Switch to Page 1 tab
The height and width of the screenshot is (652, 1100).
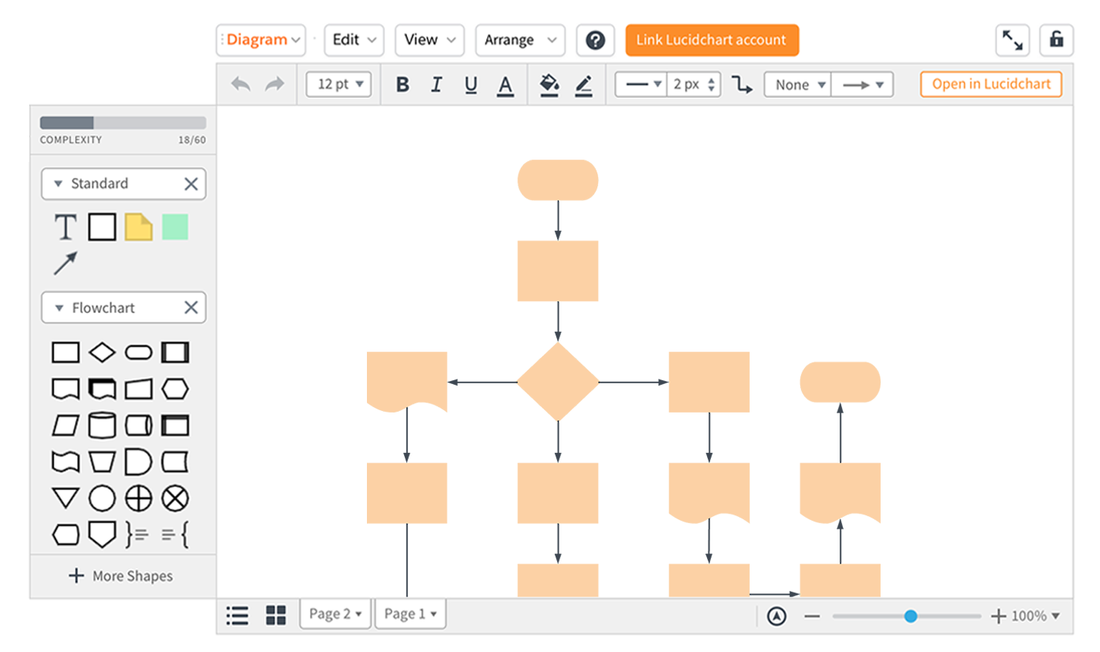click(410, 613)
